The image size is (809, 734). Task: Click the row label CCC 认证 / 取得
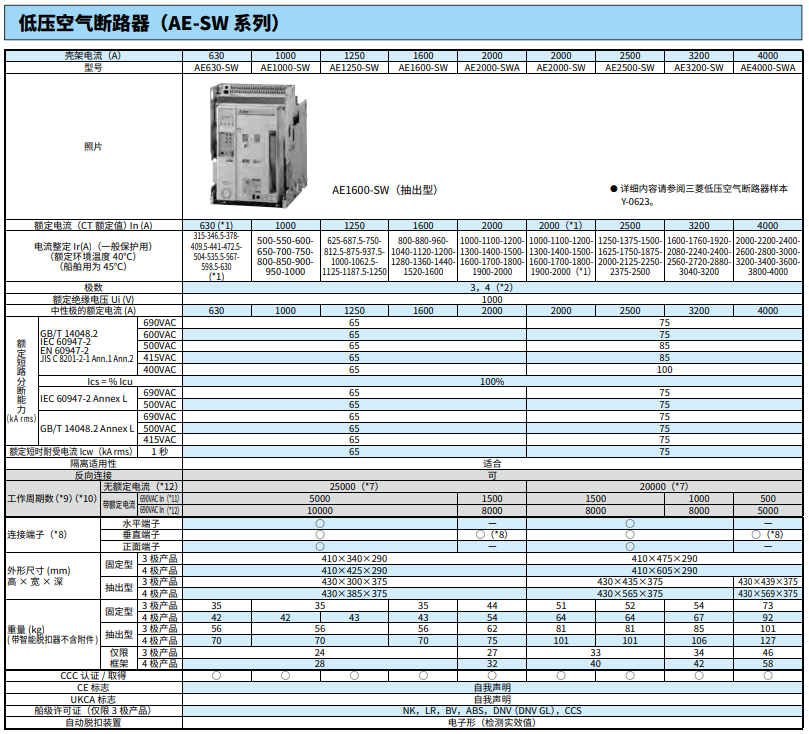pyautogui.click(x=93, y=676)
